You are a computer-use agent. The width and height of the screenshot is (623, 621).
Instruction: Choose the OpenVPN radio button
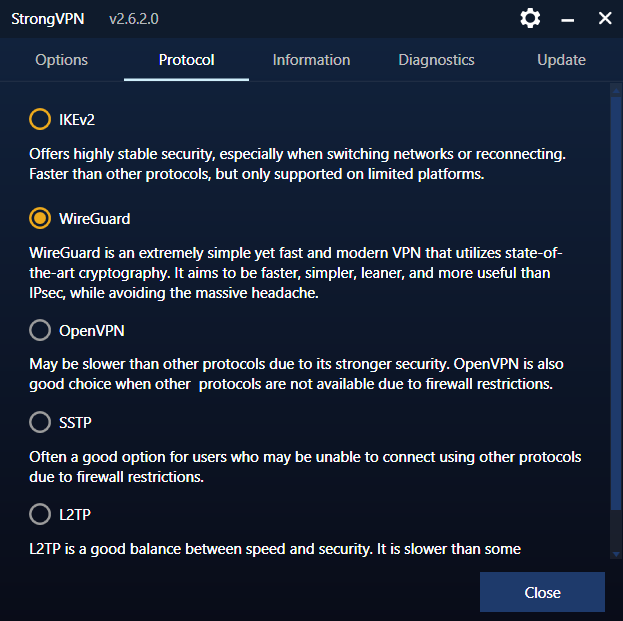pyautogui.click(x=40, y=330)
